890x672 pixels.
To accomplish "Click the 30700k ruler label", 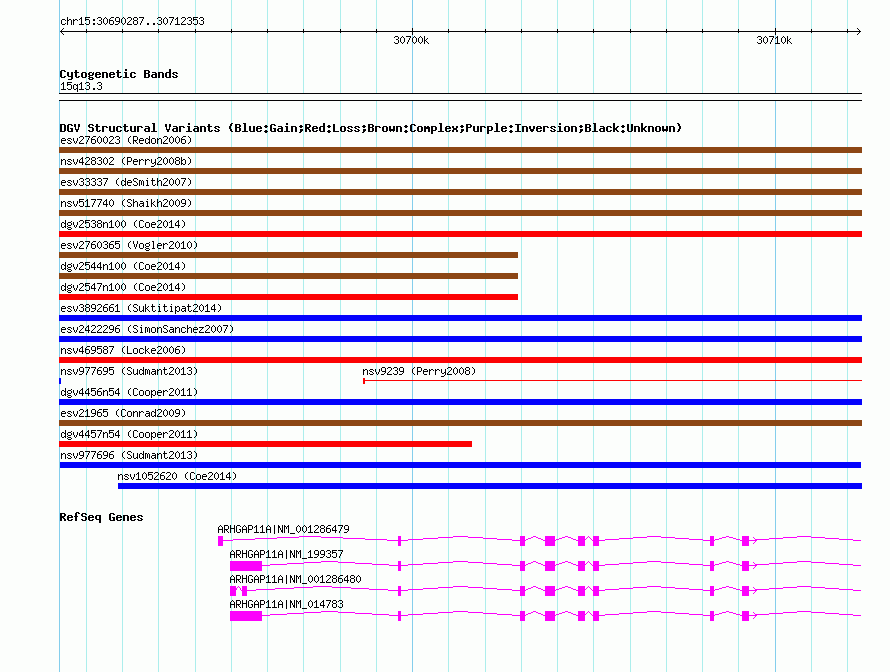I will [x=411, y=40].
